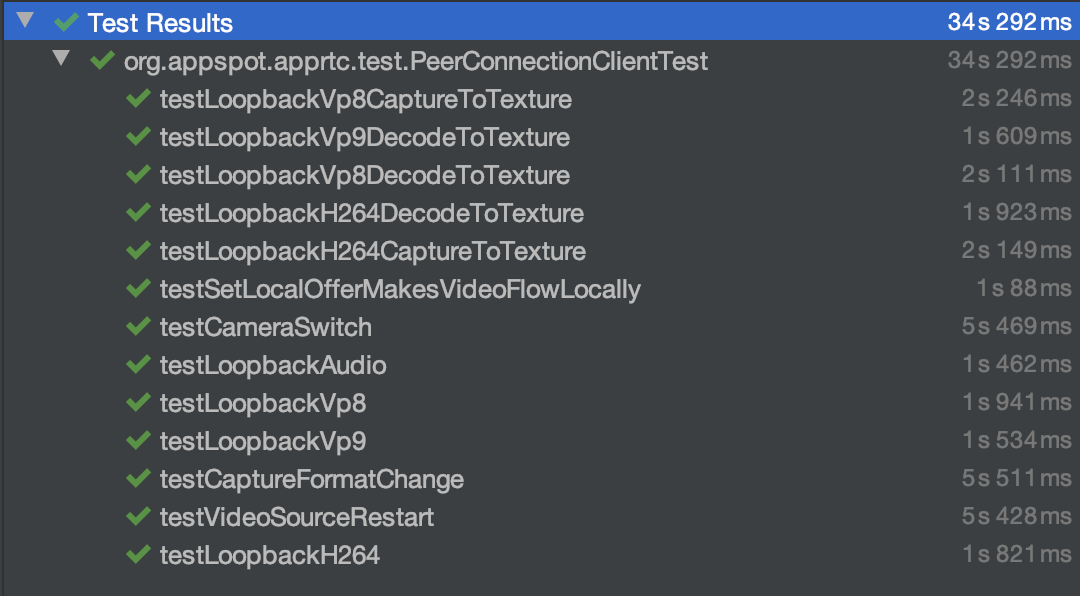Select testSetLocalOfferMakesVideoFlowLocally test
The width and height of the screenshot is (1080, 596).
tap(399, 289)
